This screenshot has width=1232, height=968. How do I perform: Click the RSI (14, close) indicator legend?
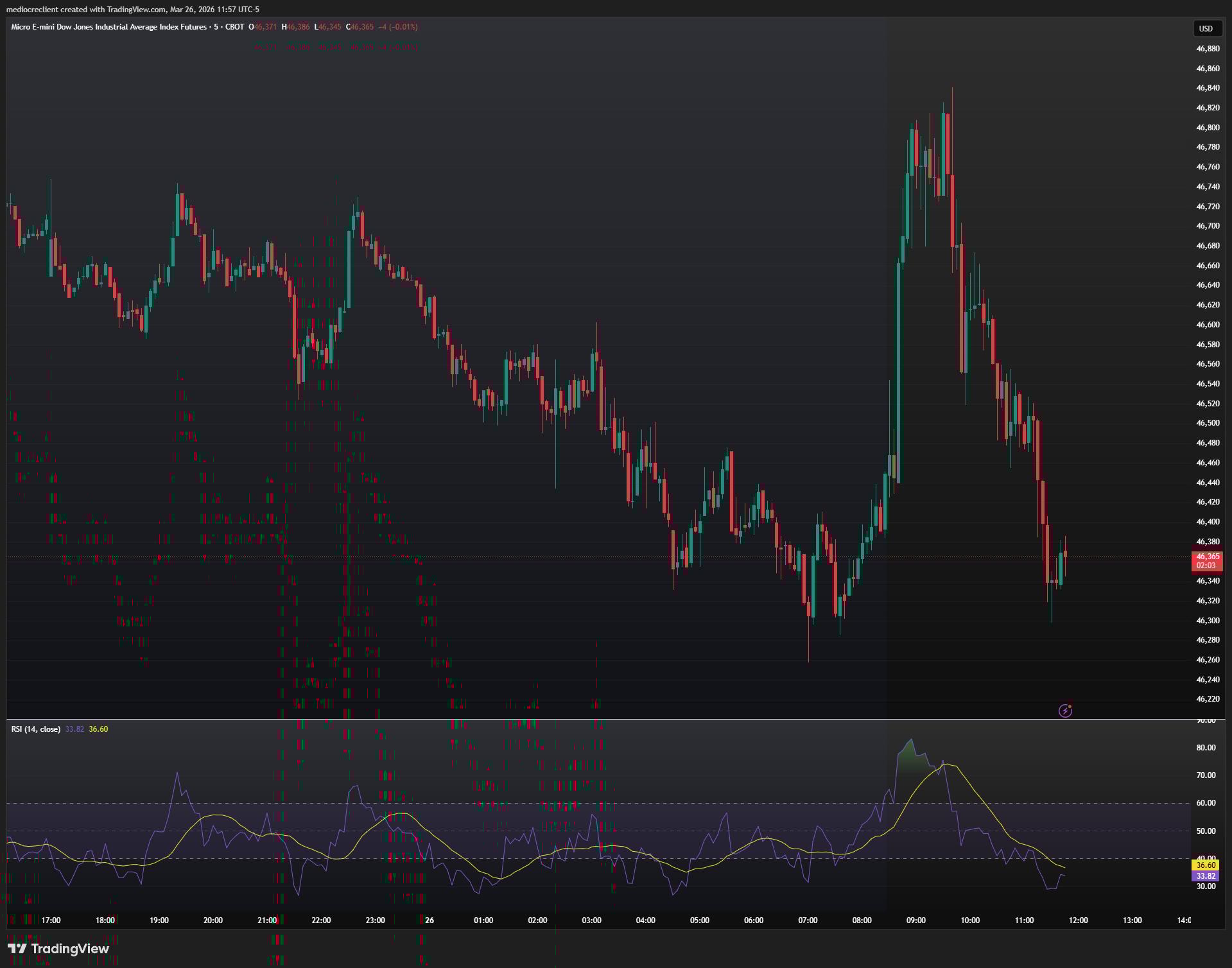[x=36, y=729]
